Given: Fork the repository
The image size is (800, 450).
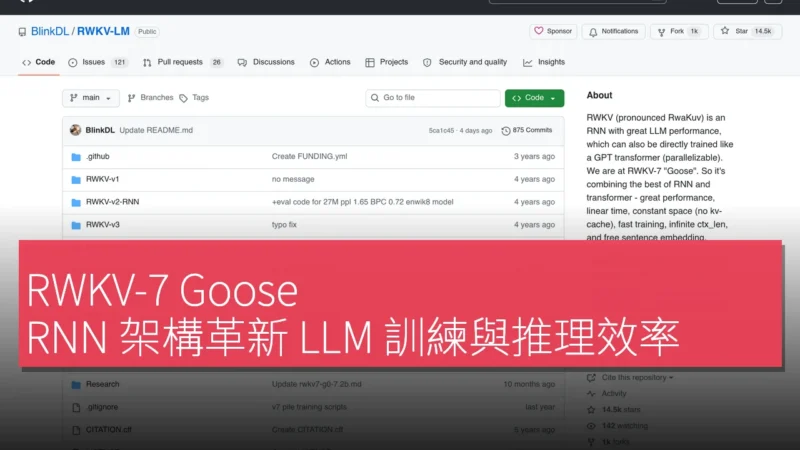Looking at the screenshot, I should (679, 31).
